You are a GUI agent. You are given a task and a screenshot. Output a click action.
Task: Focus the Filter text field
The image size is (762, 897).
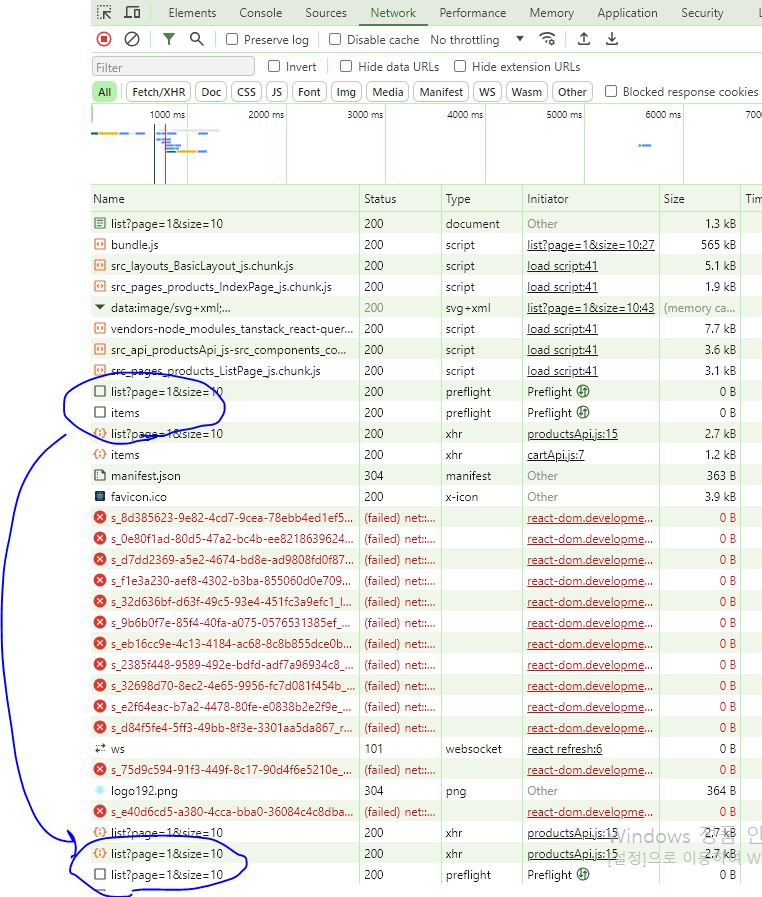[x=173, y=67]
